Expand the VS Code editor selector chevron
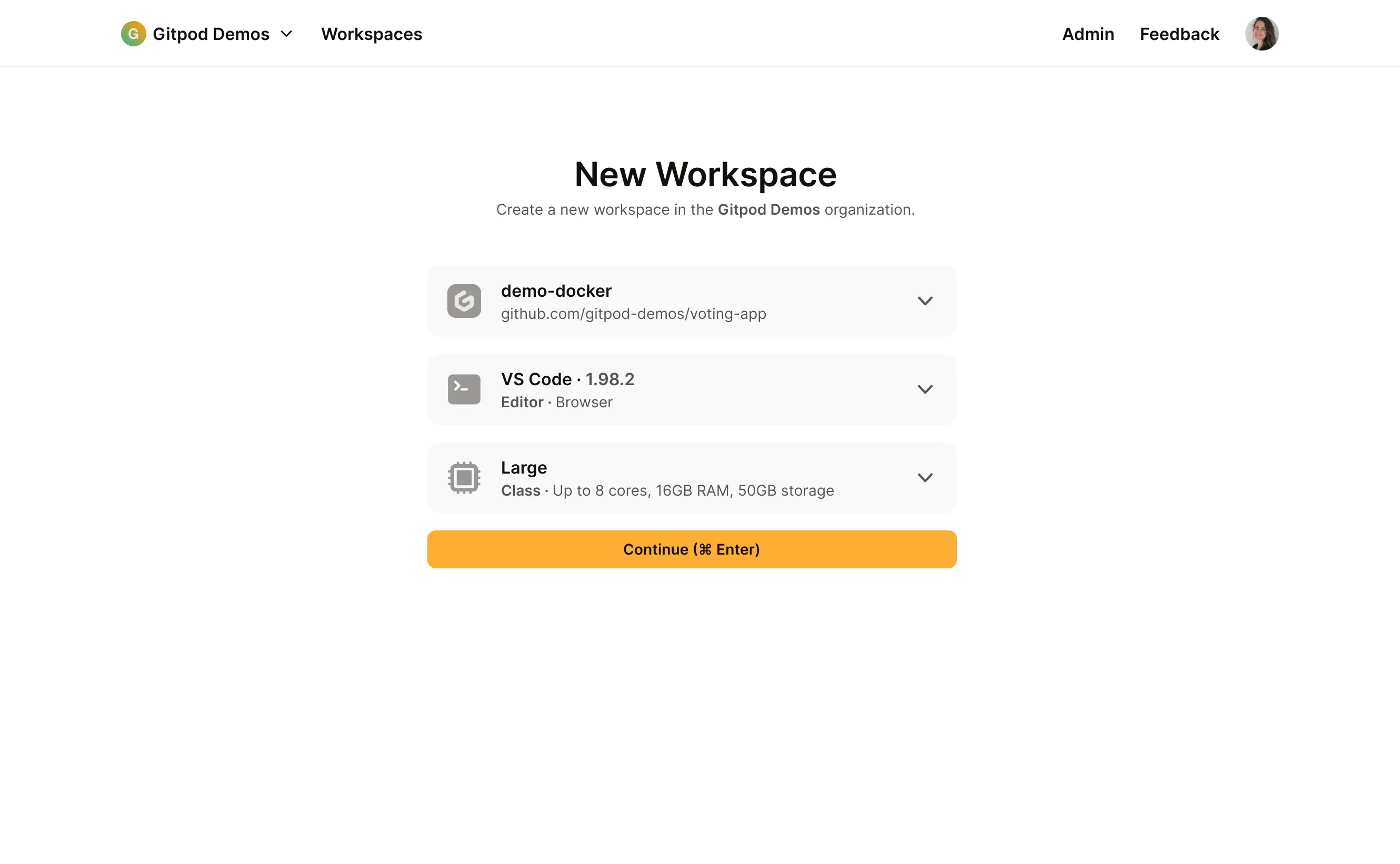The height and width of the screenshot is (864, 1400). (x=925, y=389)
